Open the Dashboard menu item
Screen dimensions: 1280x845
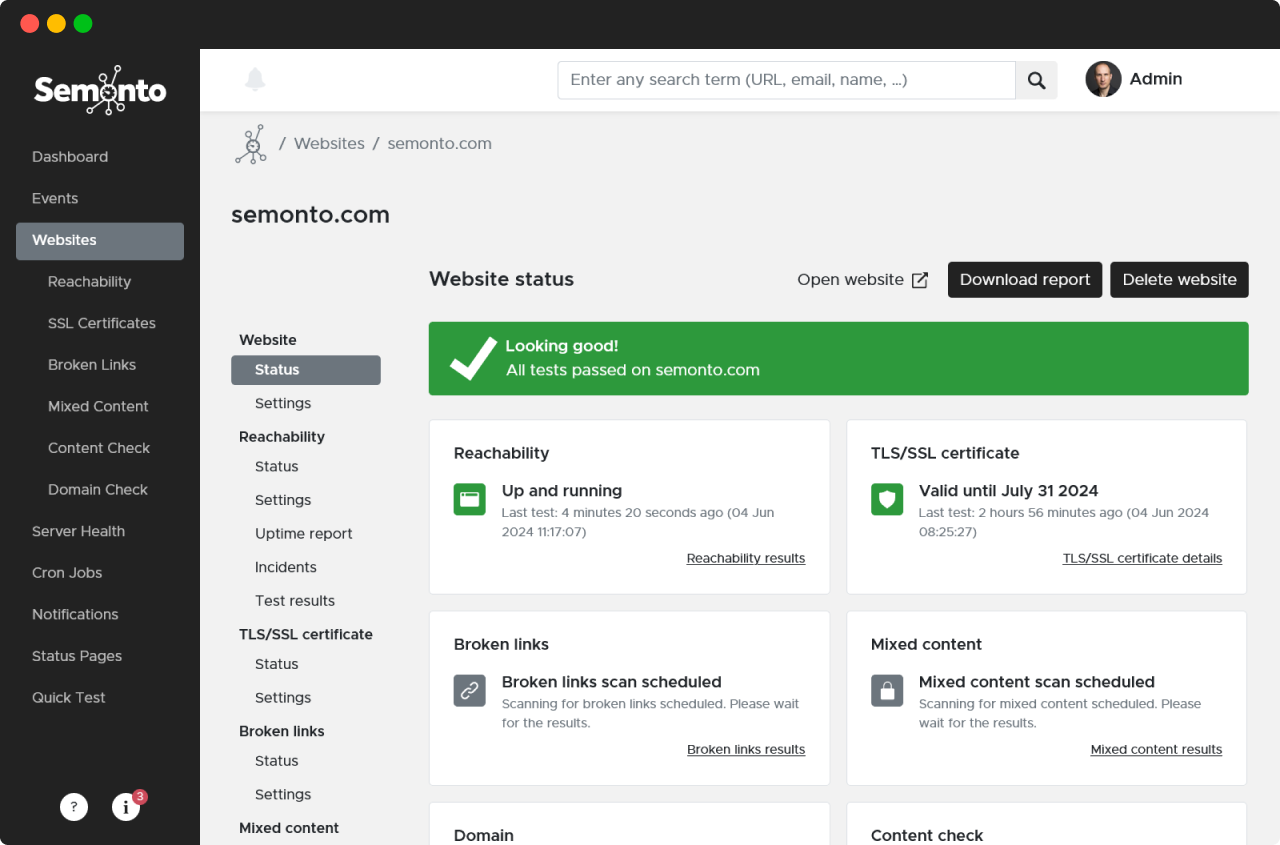click(70, 157)
